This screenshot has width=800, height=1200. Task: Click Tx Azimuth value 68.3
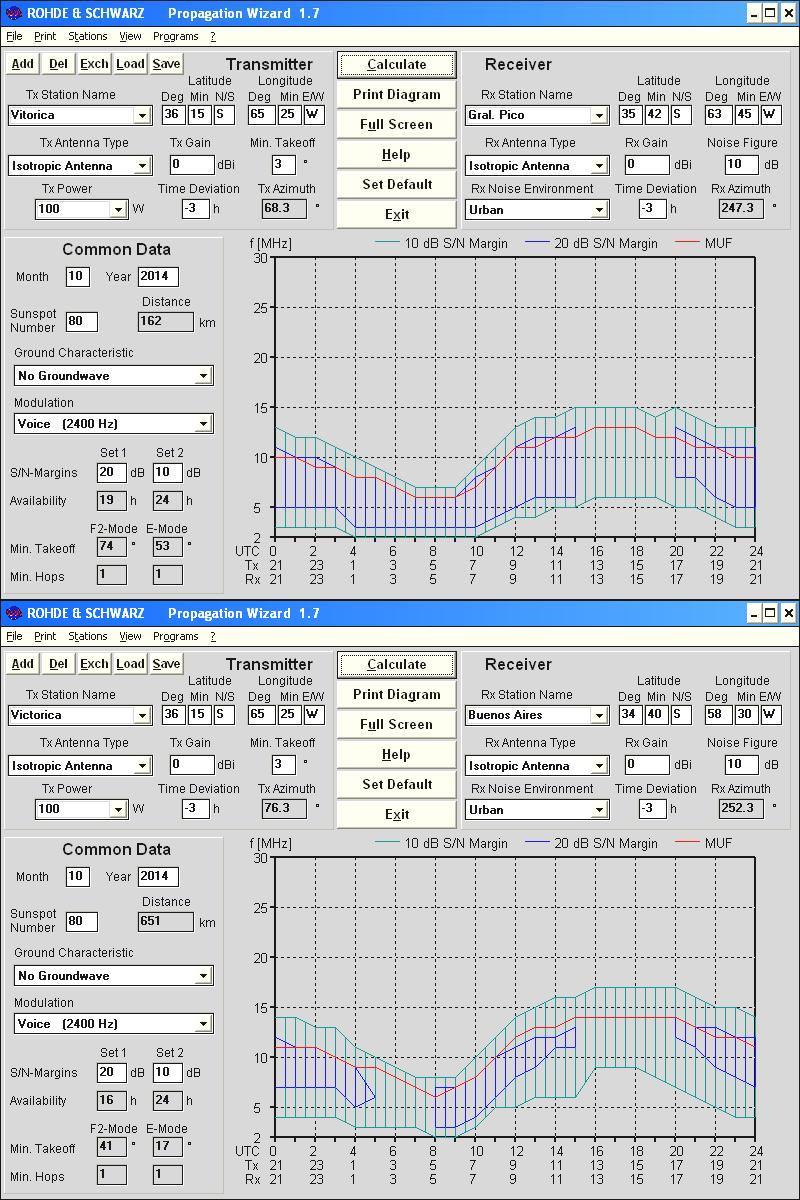[x=285, y=208]
